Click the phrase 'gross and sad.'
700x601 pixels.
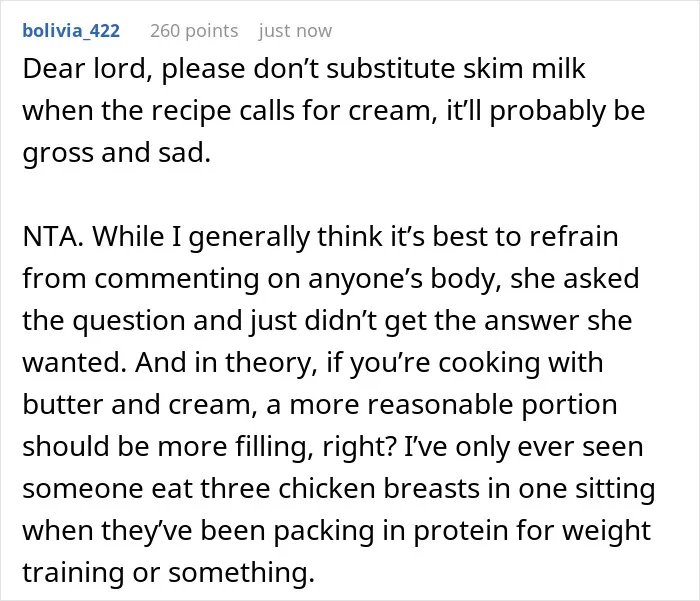tap(117, 153)
